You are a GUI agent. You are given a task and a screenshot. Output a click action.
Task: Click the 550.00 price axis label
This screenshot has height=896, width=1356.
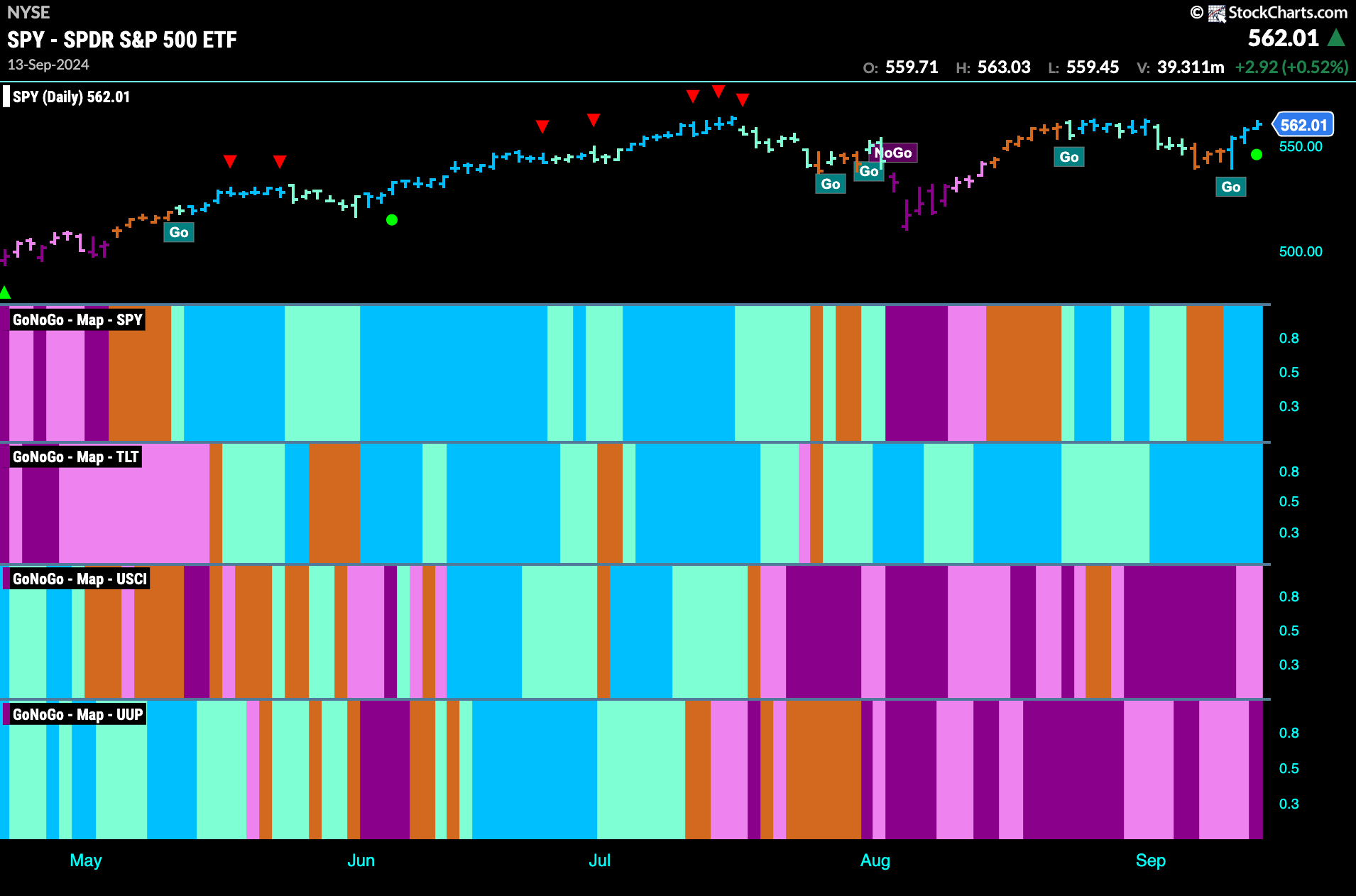click(1301, 147)
